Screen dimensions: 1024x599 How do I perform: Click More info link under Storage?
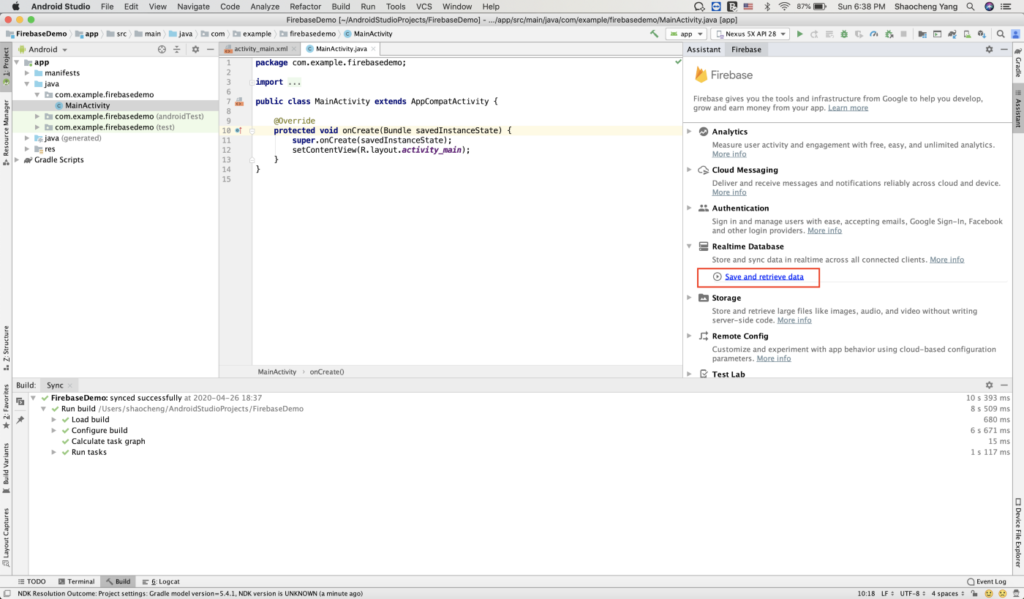[794, 320]
